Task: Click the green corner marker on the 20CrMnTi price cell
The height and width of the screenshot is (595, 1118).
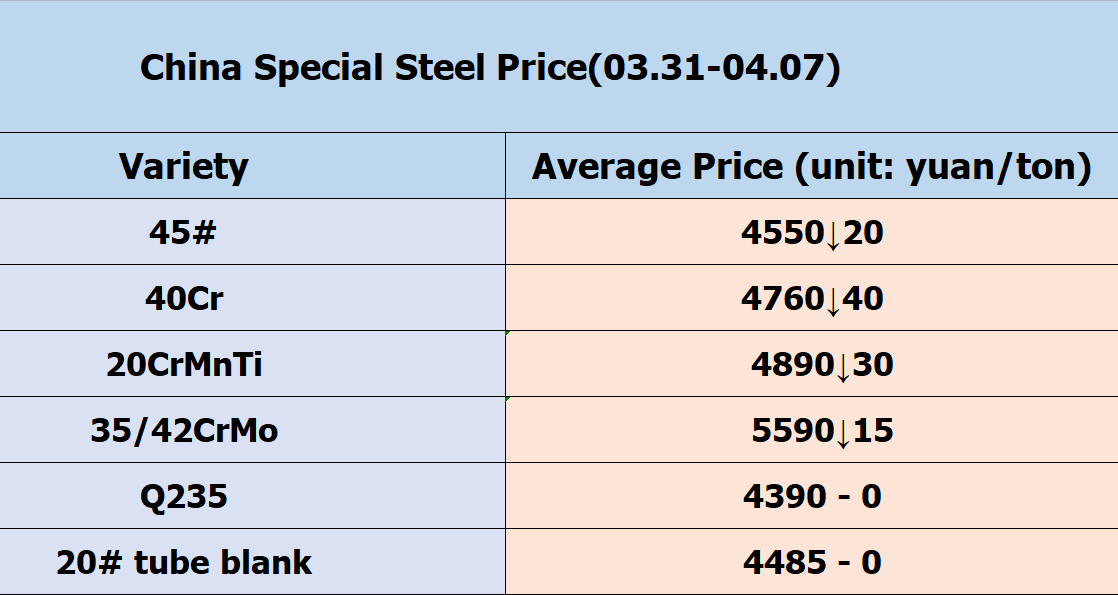Action: pyautogui.click(x=509, y=333)
